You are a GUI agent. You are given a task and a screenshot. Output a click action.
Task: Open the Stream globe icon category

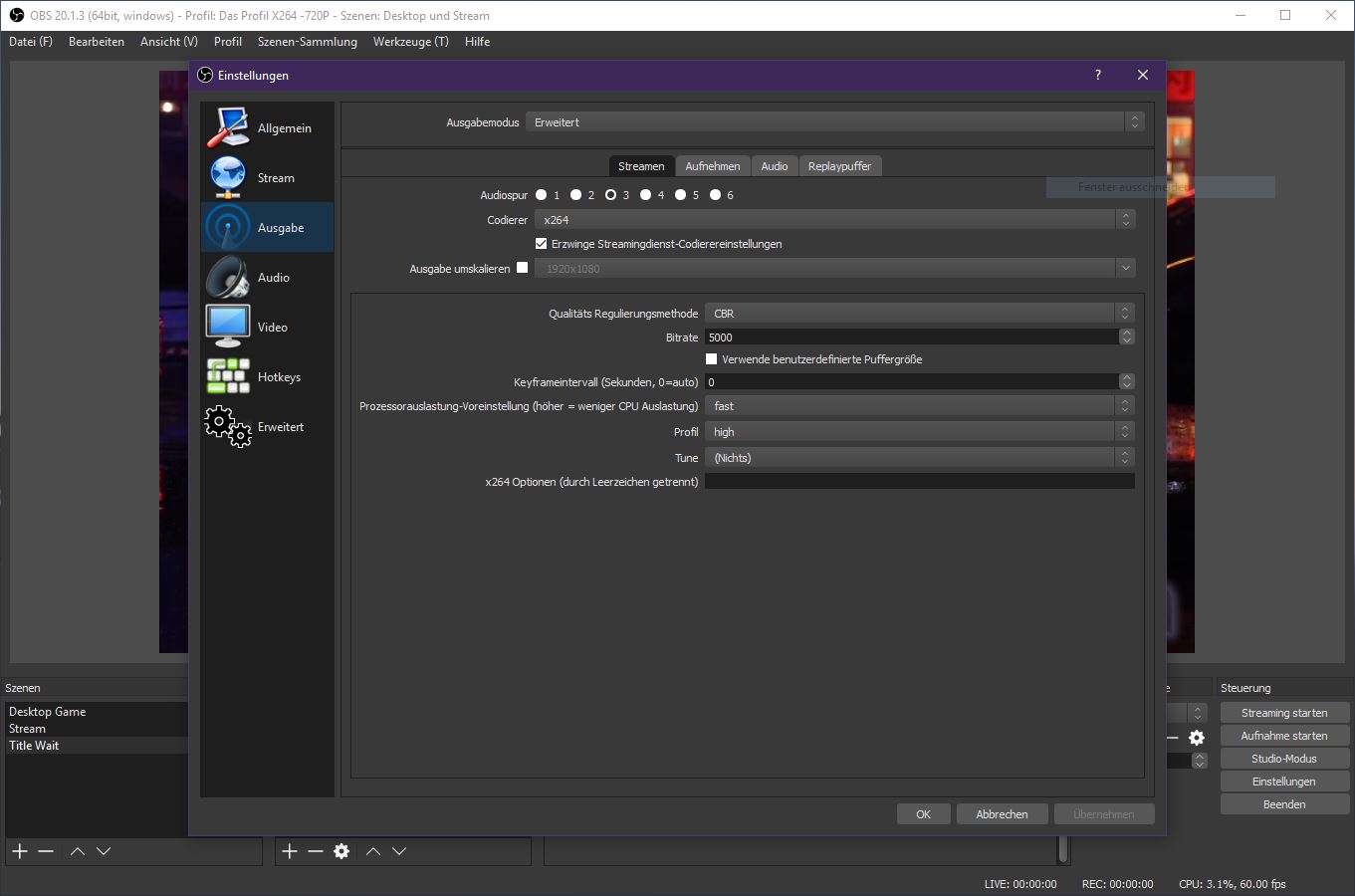tap(228, 177)
